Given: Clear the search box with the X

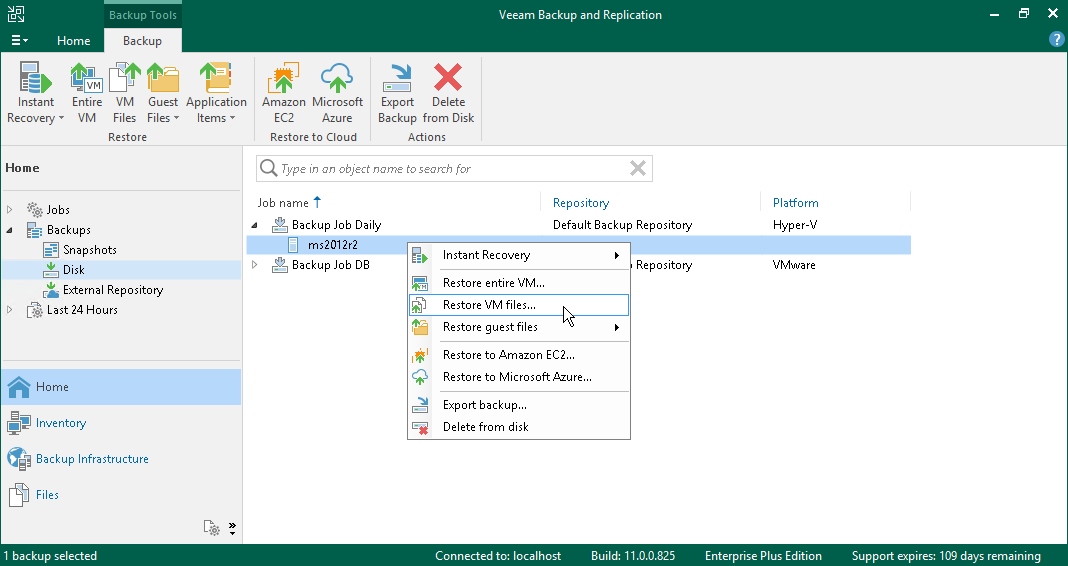Looking at the screenshot, I should 638,168.
